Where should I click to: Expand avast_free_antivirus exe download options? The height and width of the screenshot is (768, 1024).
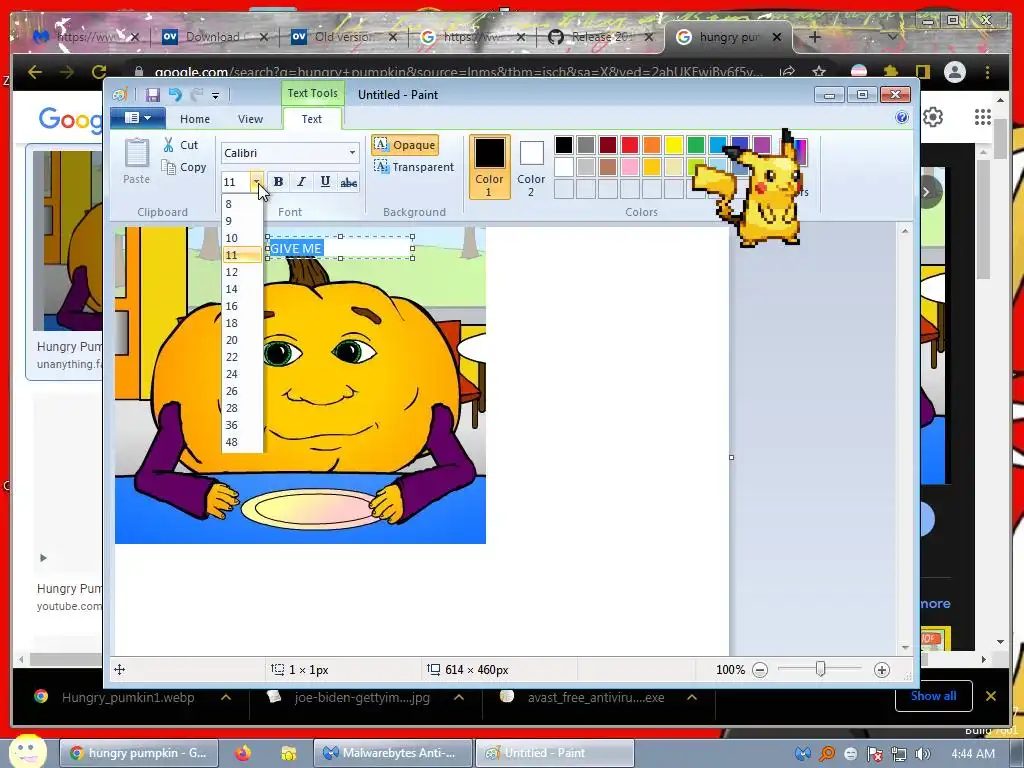692,697
